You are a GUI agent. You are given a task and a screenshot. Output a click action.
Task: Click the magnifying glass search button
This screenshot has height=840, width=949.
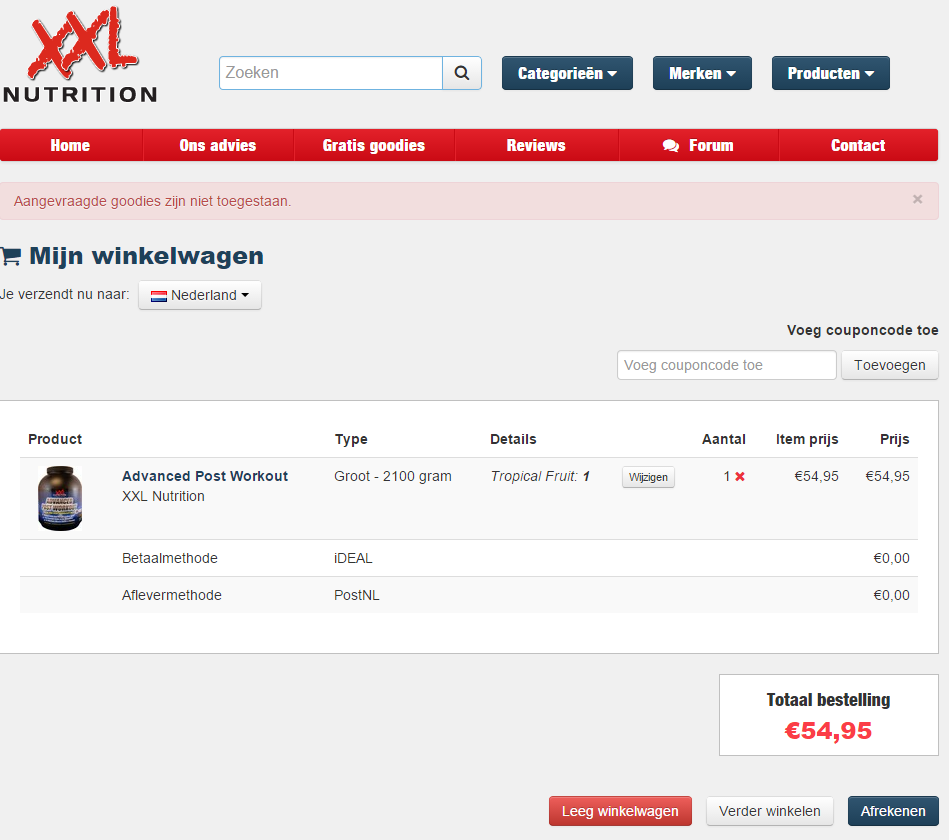coord(462,73)
